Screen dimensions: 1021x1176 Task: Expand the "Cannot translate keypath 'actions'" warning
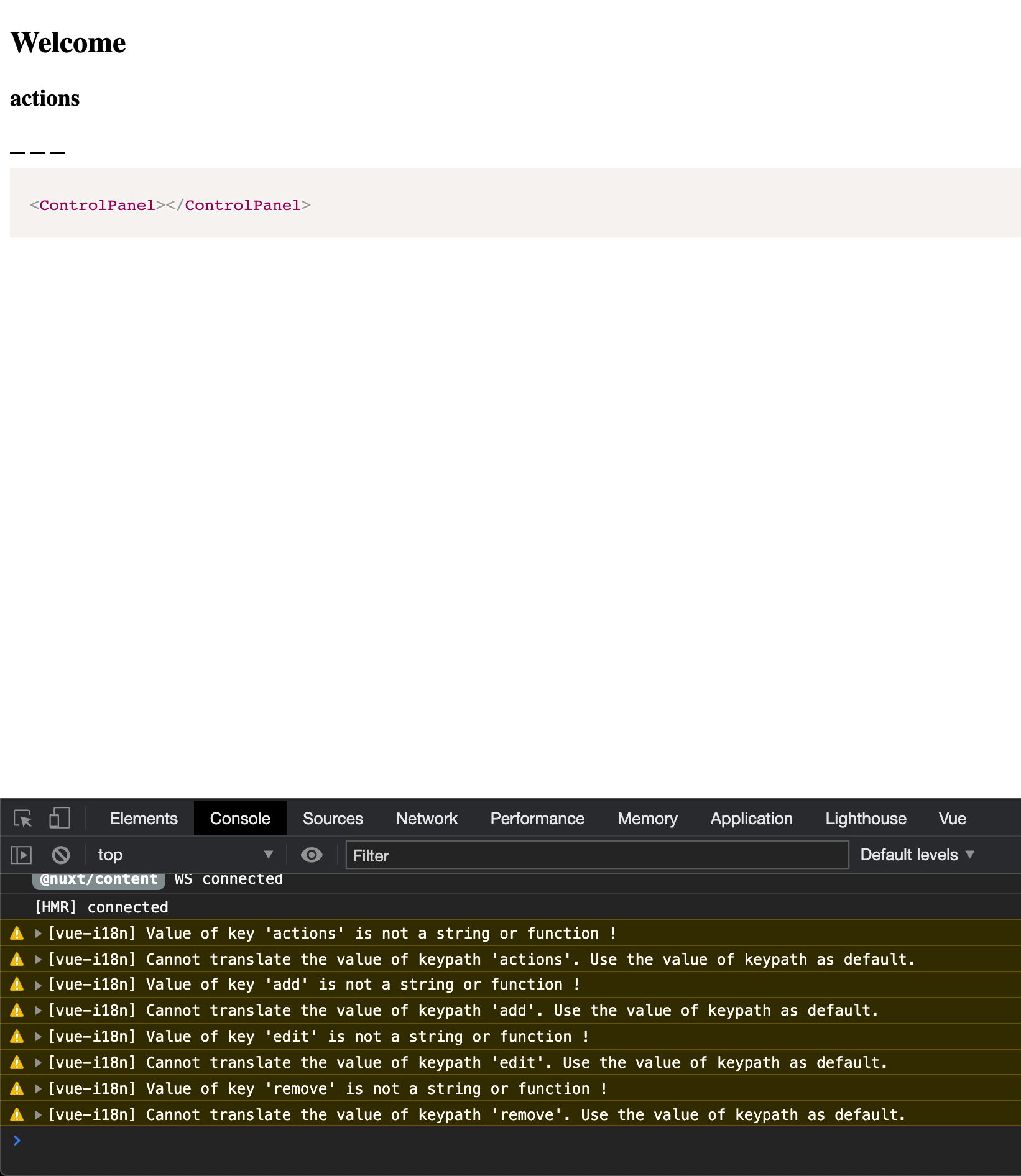click(38, 960)
